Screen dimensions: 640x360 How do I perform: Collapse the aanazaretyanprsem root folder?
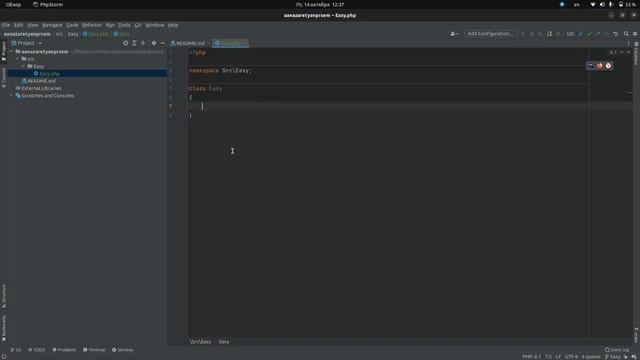click(x=12, y=52)
